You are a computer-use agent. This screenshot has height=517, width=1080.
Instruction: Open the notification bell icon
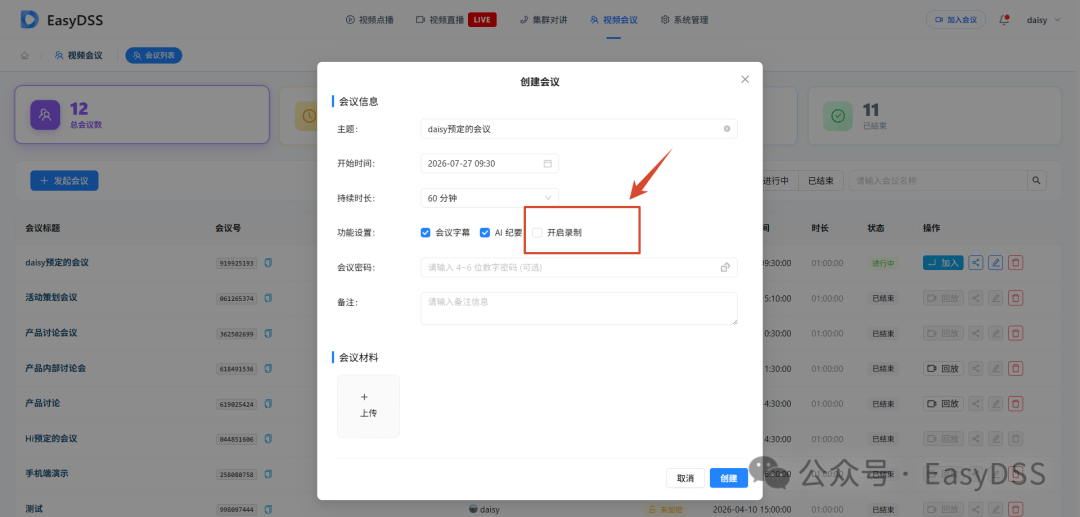click(1004, 20)
